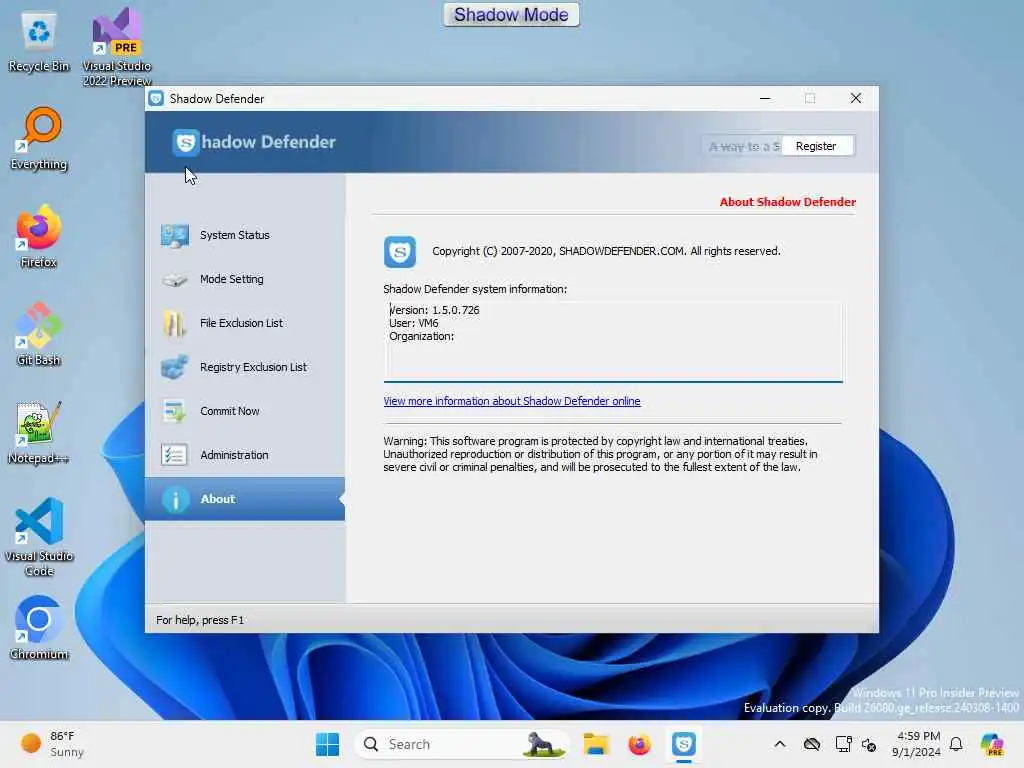The height and width of the screenshot is (768, 1024).
Task: Click inside the system information text box
Action: click(613, 342)
